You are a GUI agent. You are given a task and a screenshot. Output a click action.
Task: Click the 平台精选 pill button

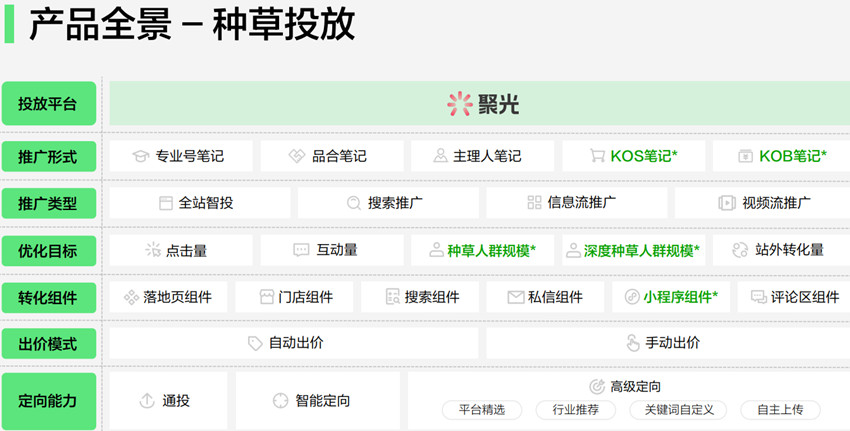pos(482,410)
